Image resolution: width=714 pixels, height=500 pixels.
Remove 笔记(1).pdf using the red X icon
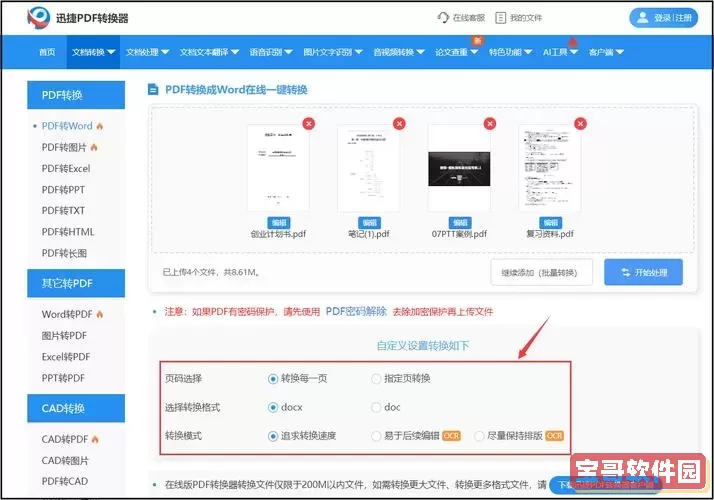(x=399, y=124)
